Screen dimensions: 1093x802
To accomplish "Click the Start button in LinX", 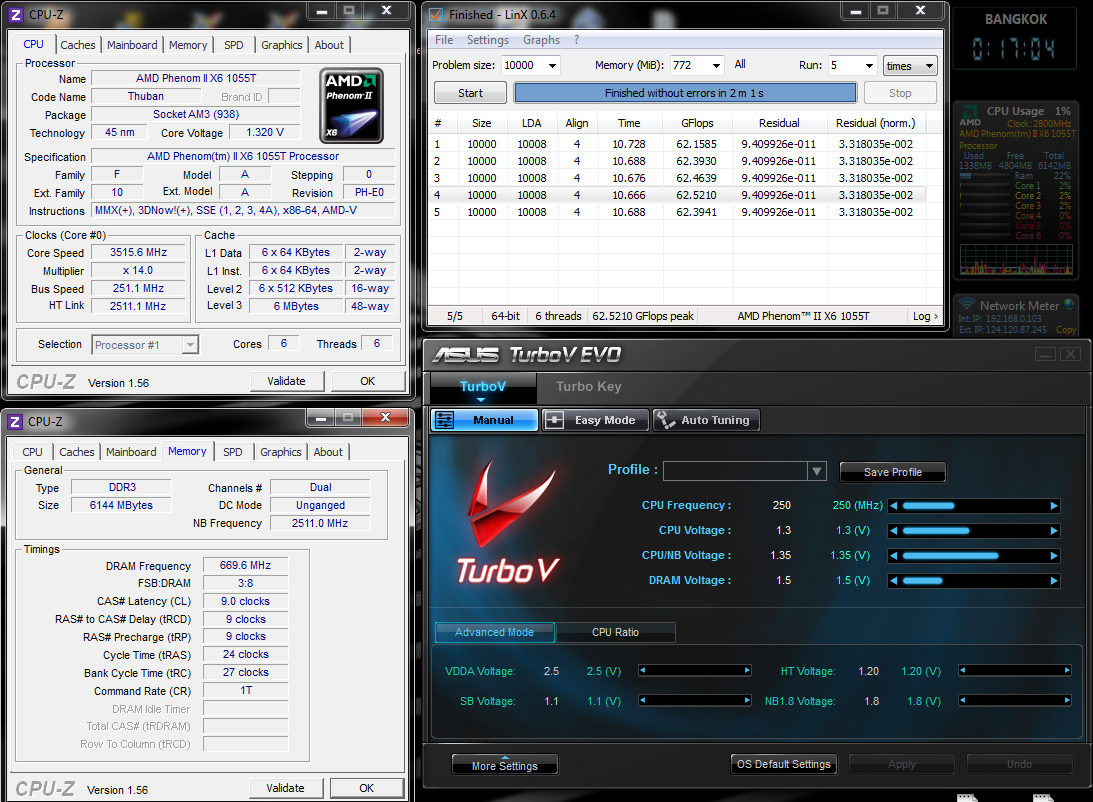I will pyautogui.click(x=470, y=93).
